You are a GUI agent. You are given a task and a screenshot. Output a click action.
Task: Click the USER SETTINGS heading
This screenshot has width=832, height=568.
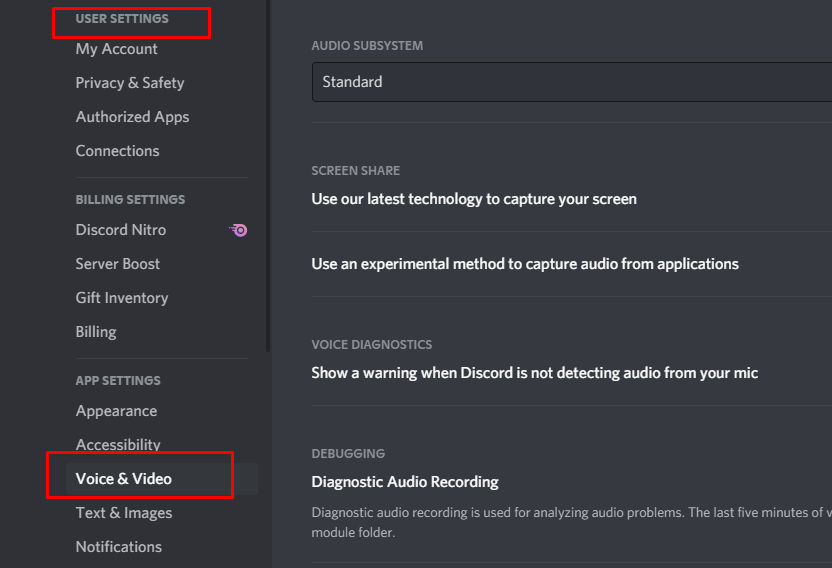(122, 19)
